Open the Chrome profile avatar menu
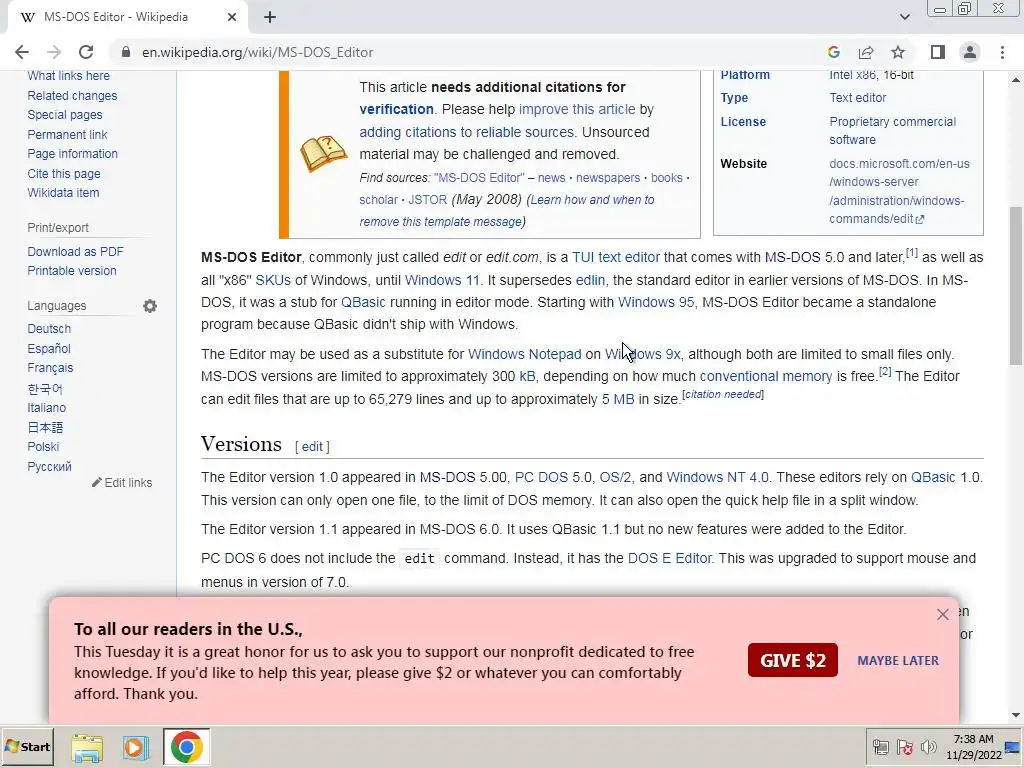This screenshot has height=768, width=1024. pos(970,52)
